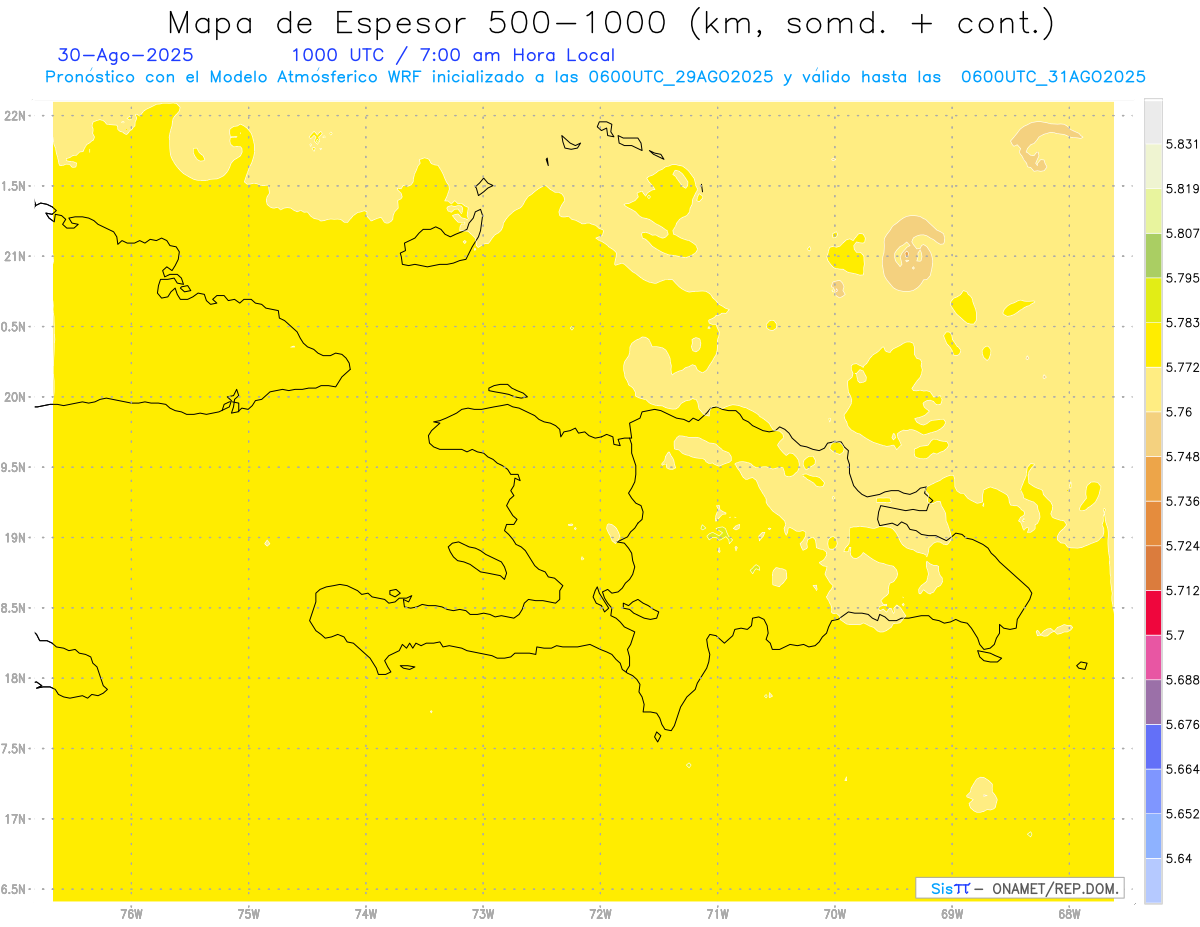
Task: Click the longitude label 72W
Action: click(600, 913)
